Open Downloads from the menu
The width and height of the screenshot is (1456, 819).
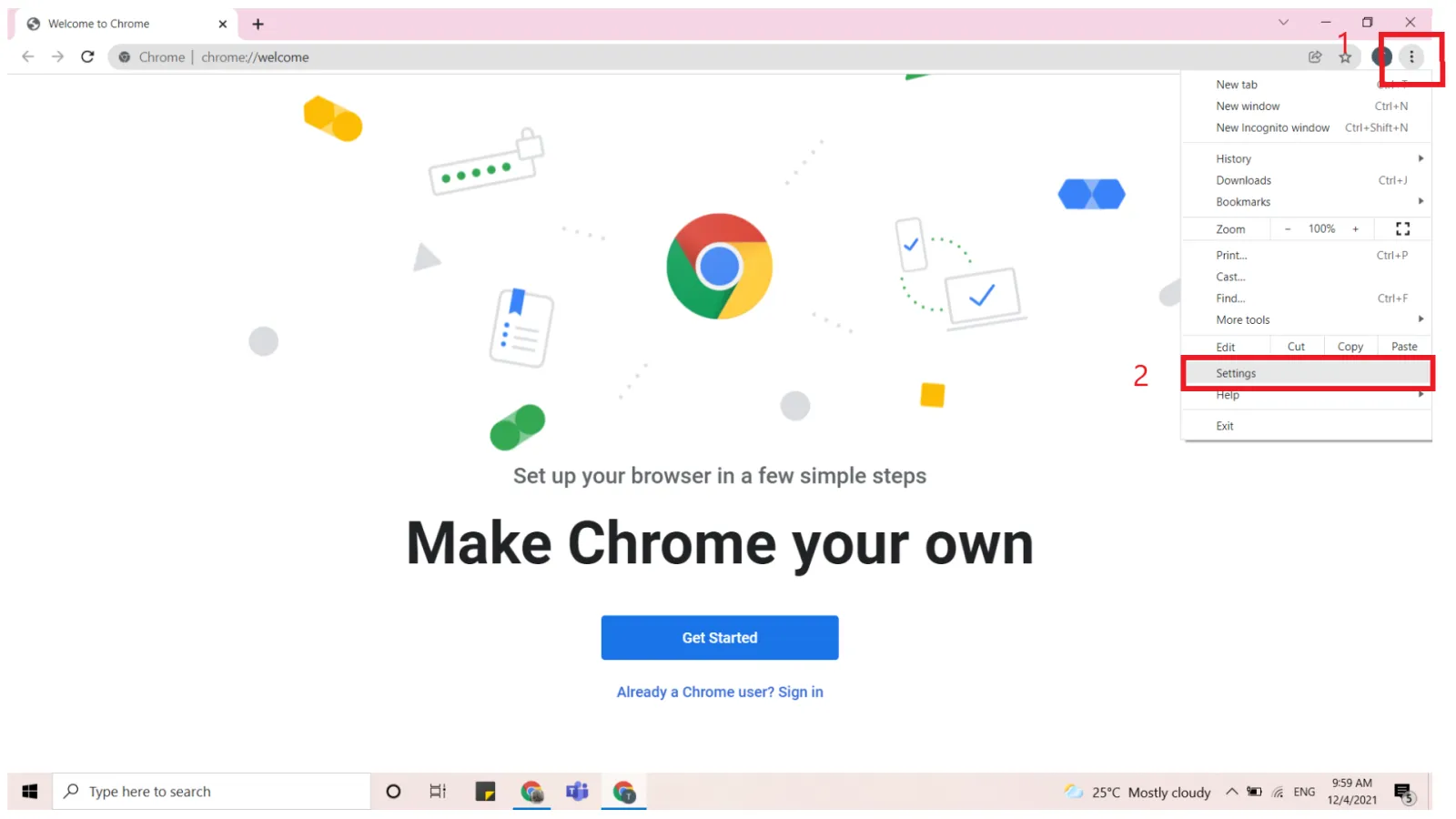coord(1307,180)
